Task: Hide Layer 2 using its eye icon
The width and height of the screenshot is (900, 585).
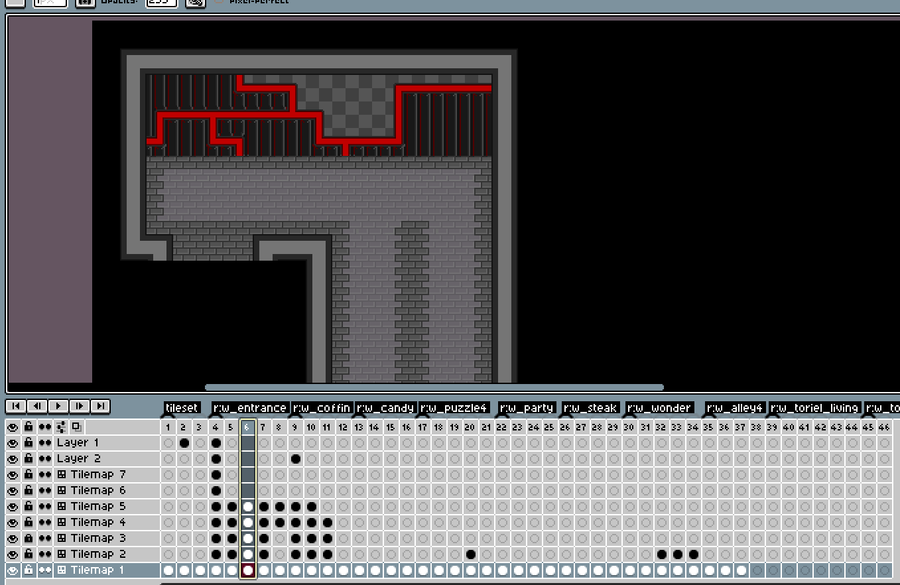Action: pos(12,459)
